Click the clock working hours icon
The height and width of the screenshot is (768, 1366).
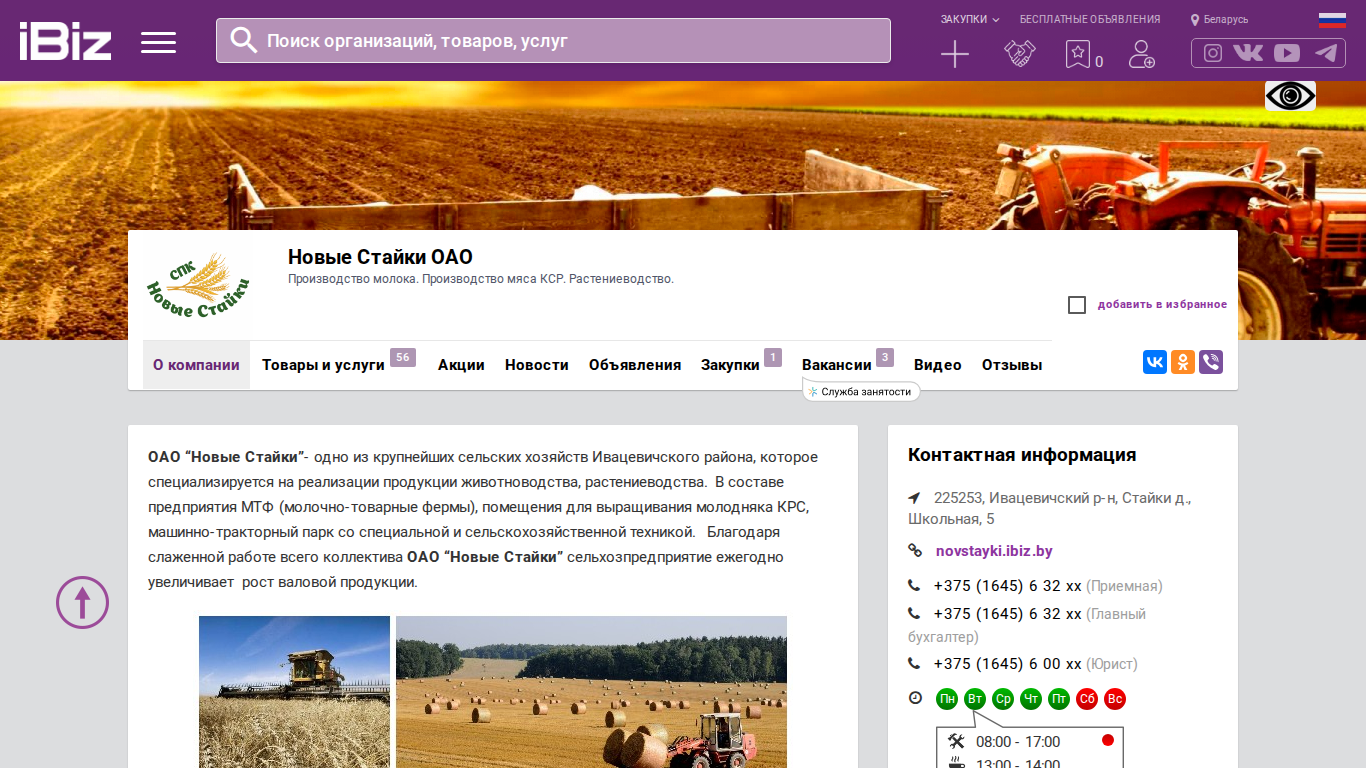tap(915, 698)
